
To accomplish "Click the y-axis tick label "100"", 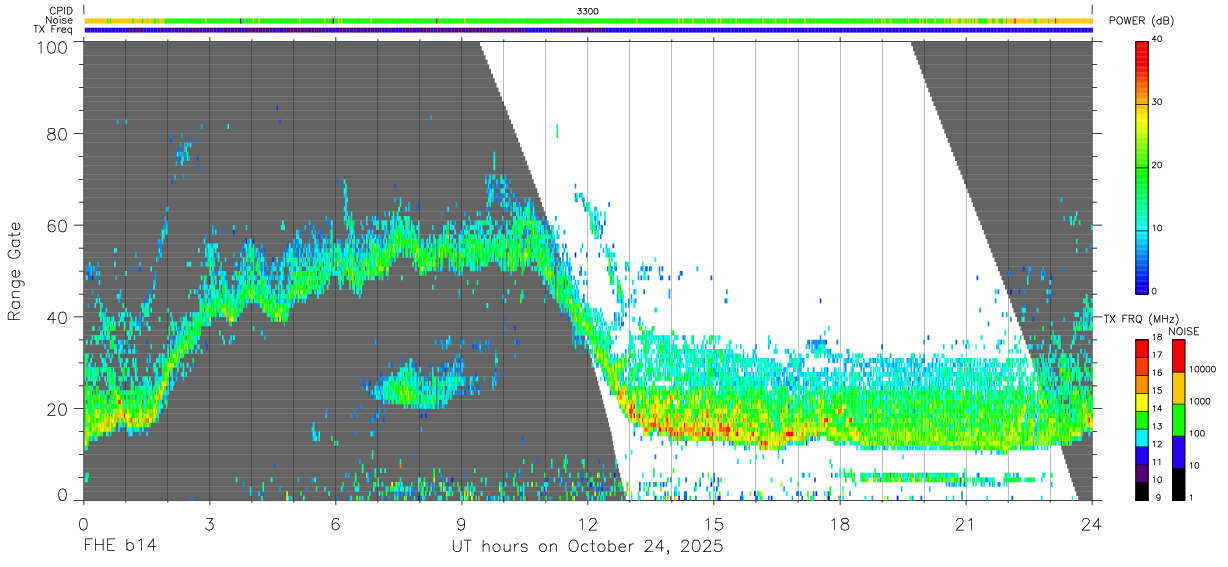I will click(52, 46).
